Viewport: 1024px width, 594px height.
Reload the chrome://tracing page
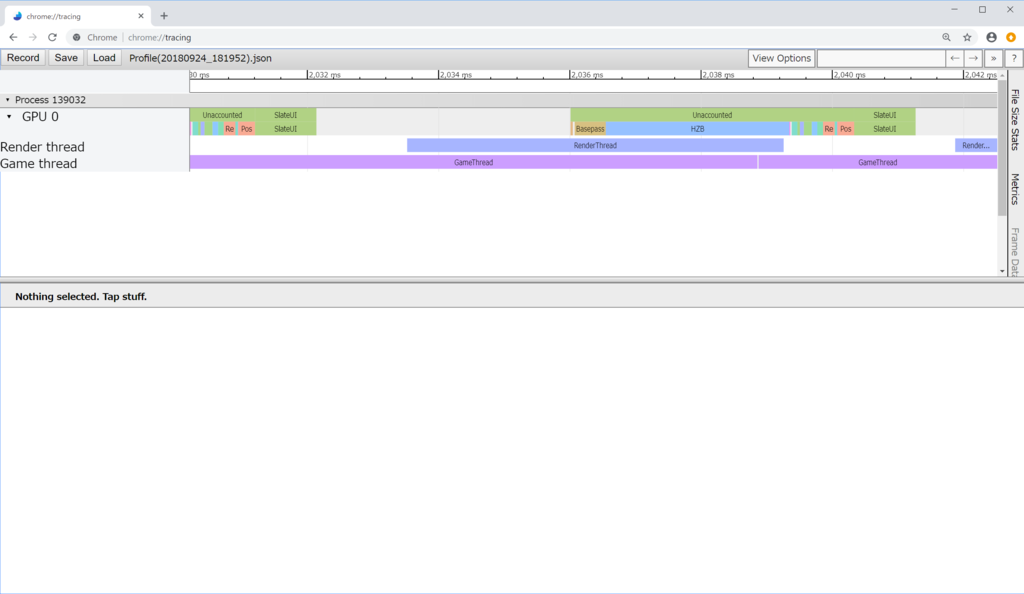[52, 37]
